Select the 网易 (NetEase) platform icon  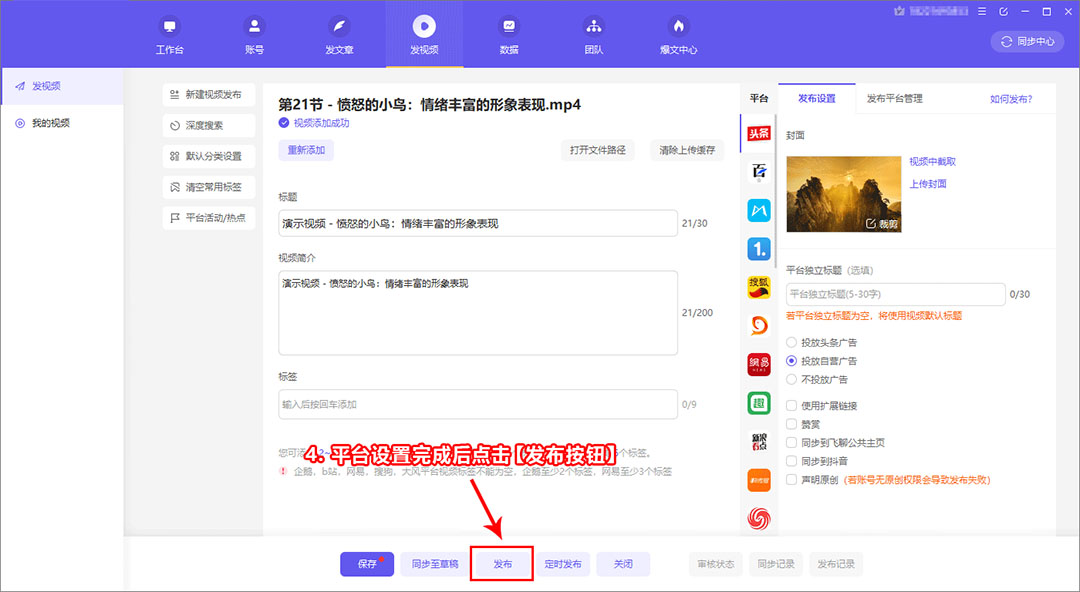758,364
